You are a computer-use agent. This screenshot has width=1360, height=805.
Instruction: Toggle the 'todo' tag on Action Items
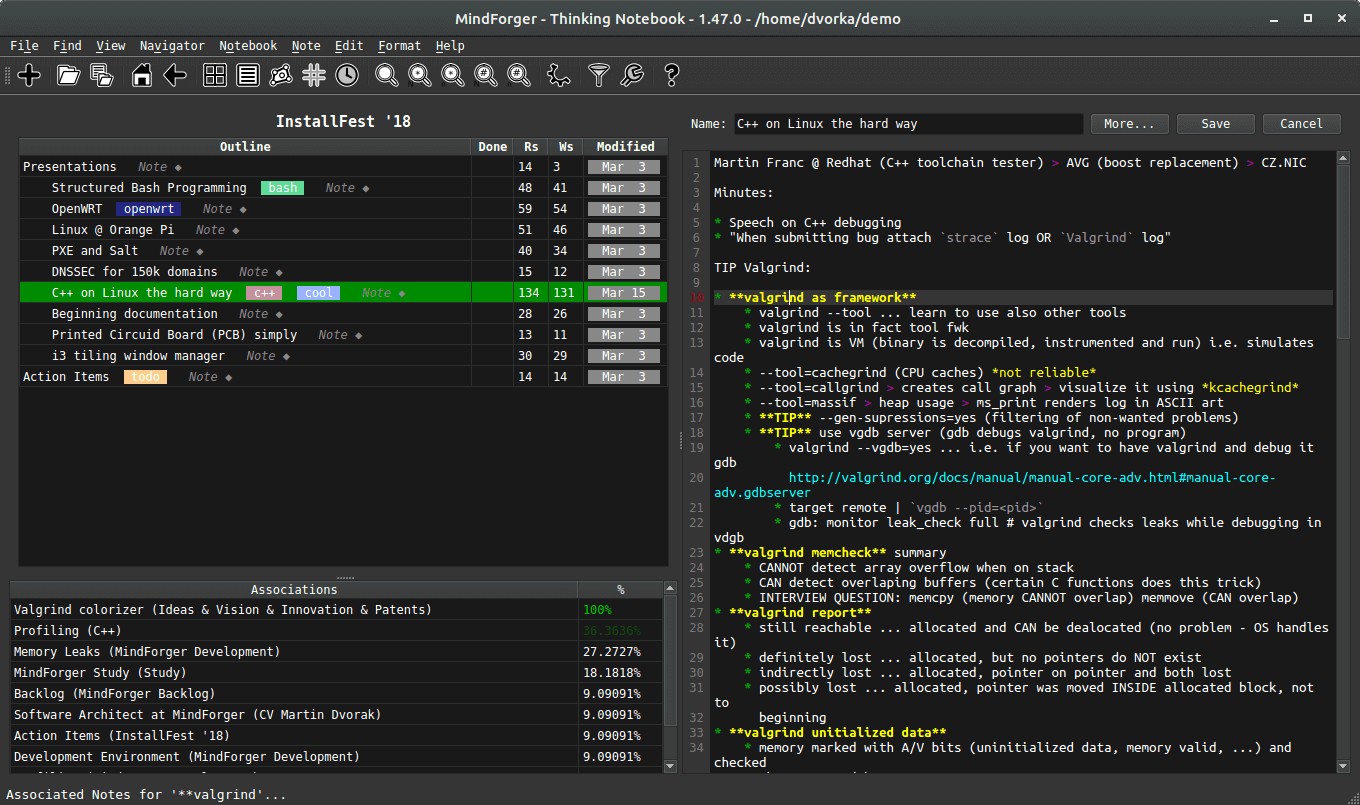144,376
